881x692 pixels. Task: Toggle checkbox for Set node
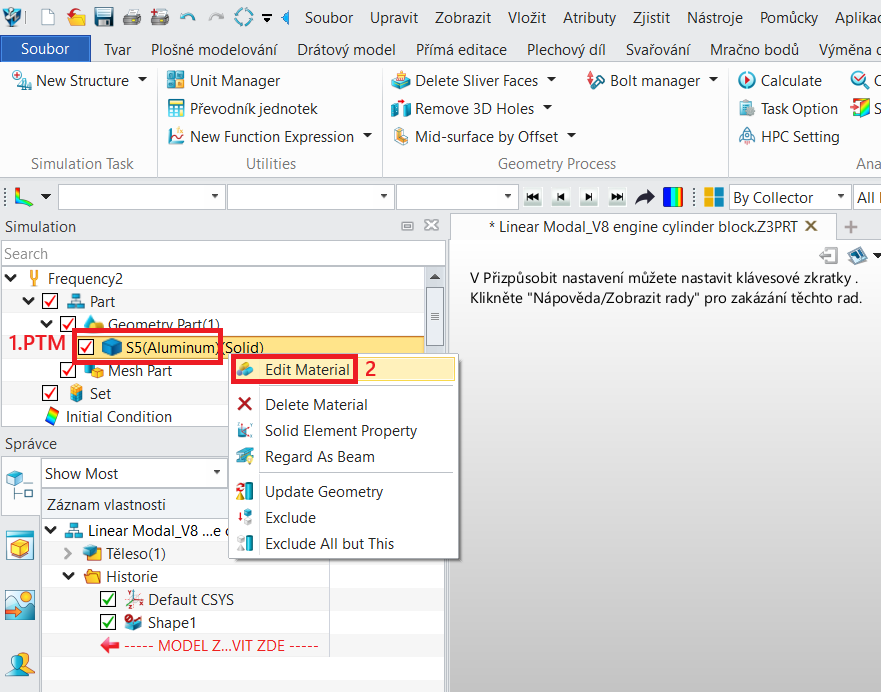(50, 394)
